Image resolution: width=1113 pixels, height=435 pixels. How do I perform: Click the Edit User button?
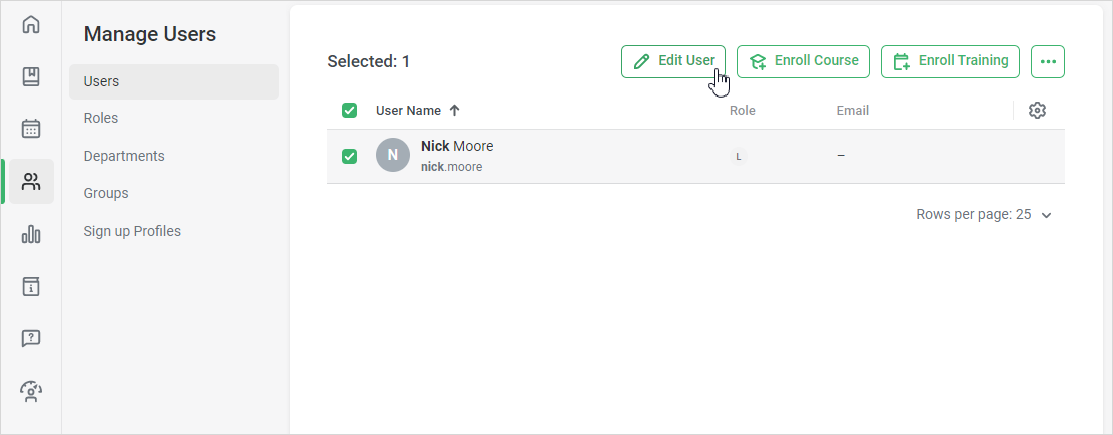coord(674,61)
